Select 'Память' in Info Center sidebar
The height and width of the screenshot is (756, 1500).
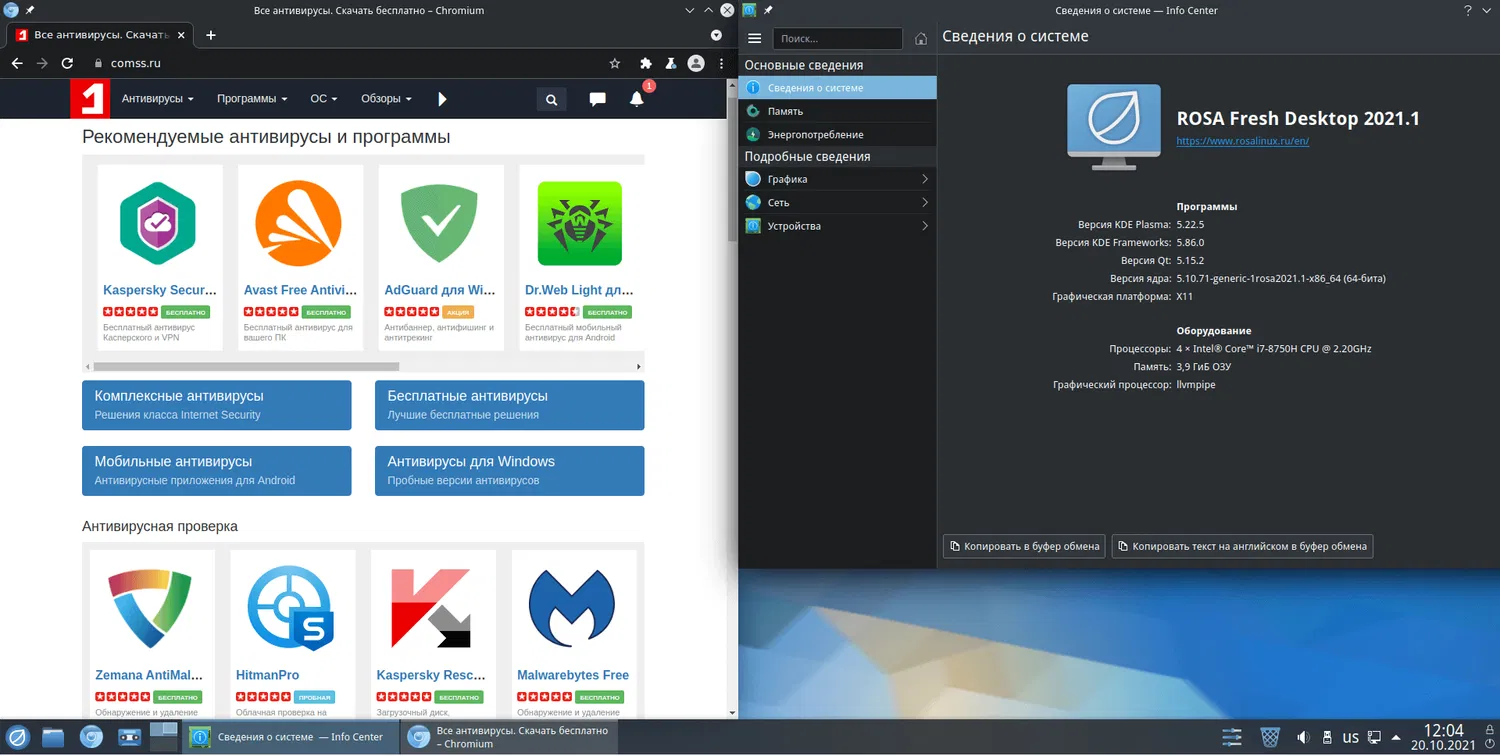click(837, 111)
